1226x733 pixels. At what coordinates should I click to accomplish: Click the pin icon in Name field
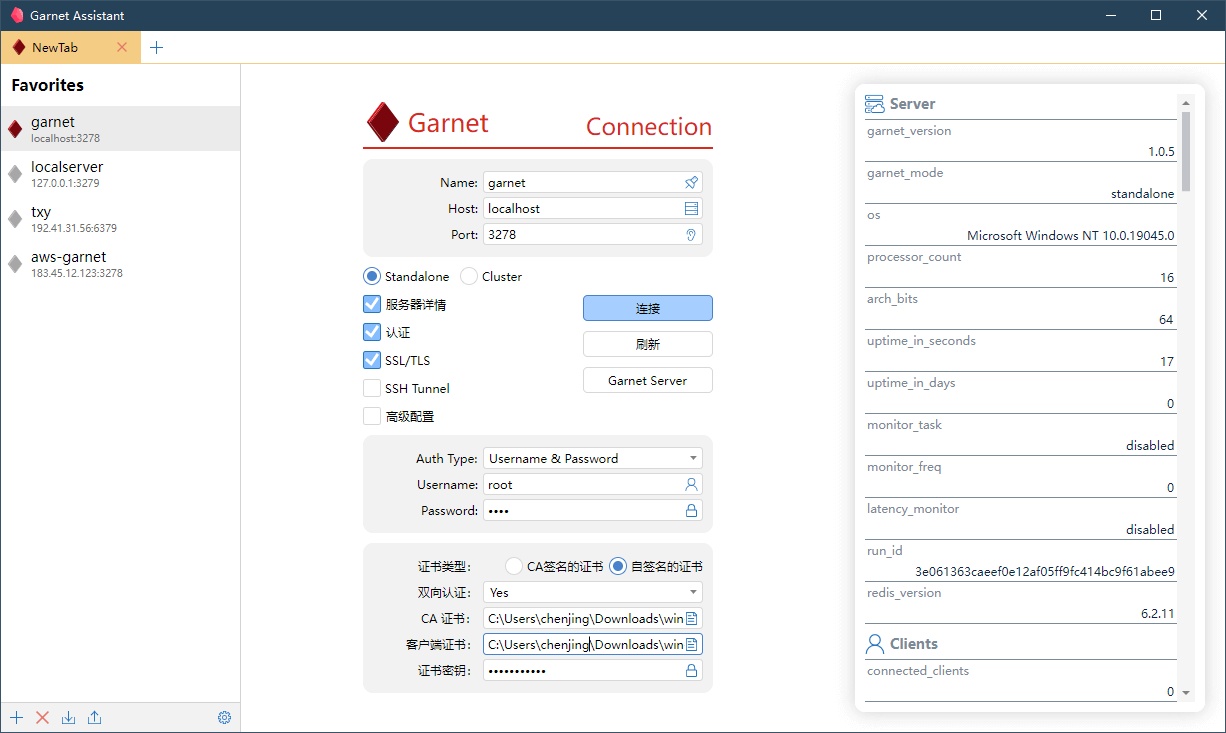pyautogui.click(x=691, y=183)
